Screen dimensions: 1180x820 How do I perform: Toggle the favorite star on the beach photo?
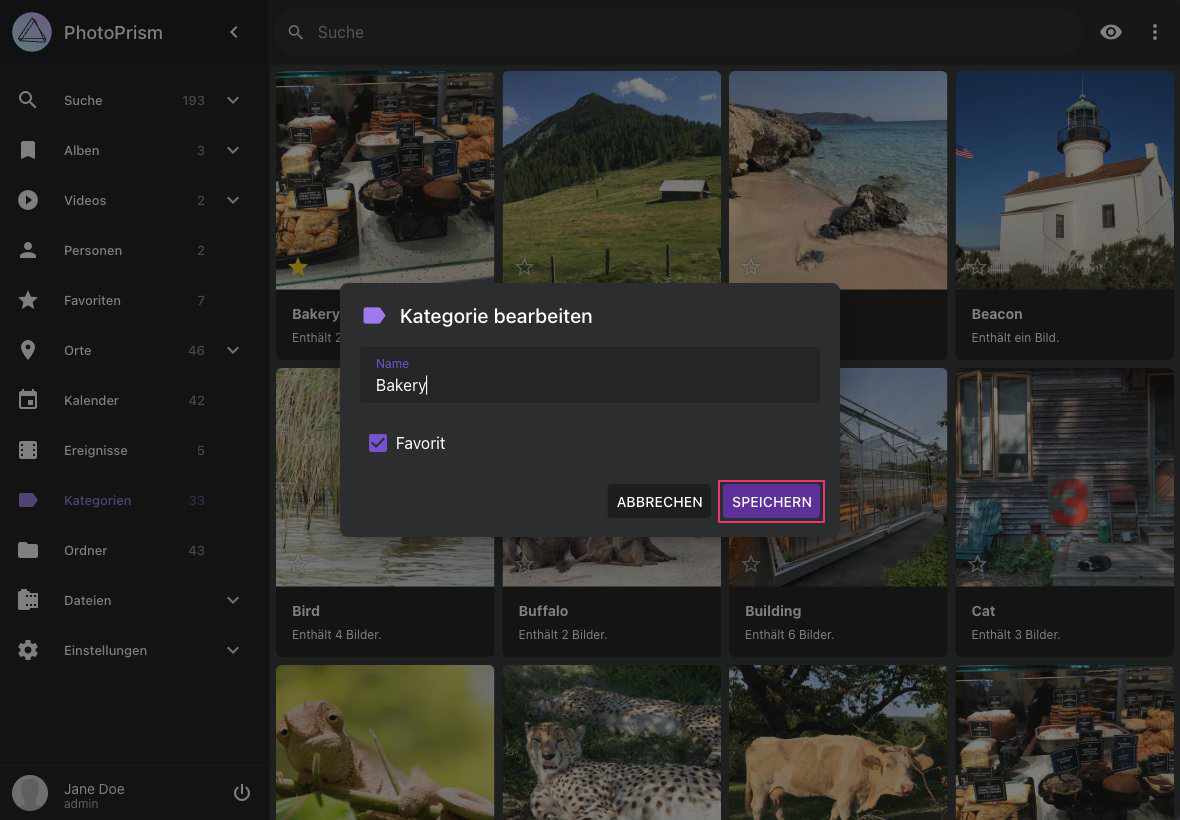751,266
